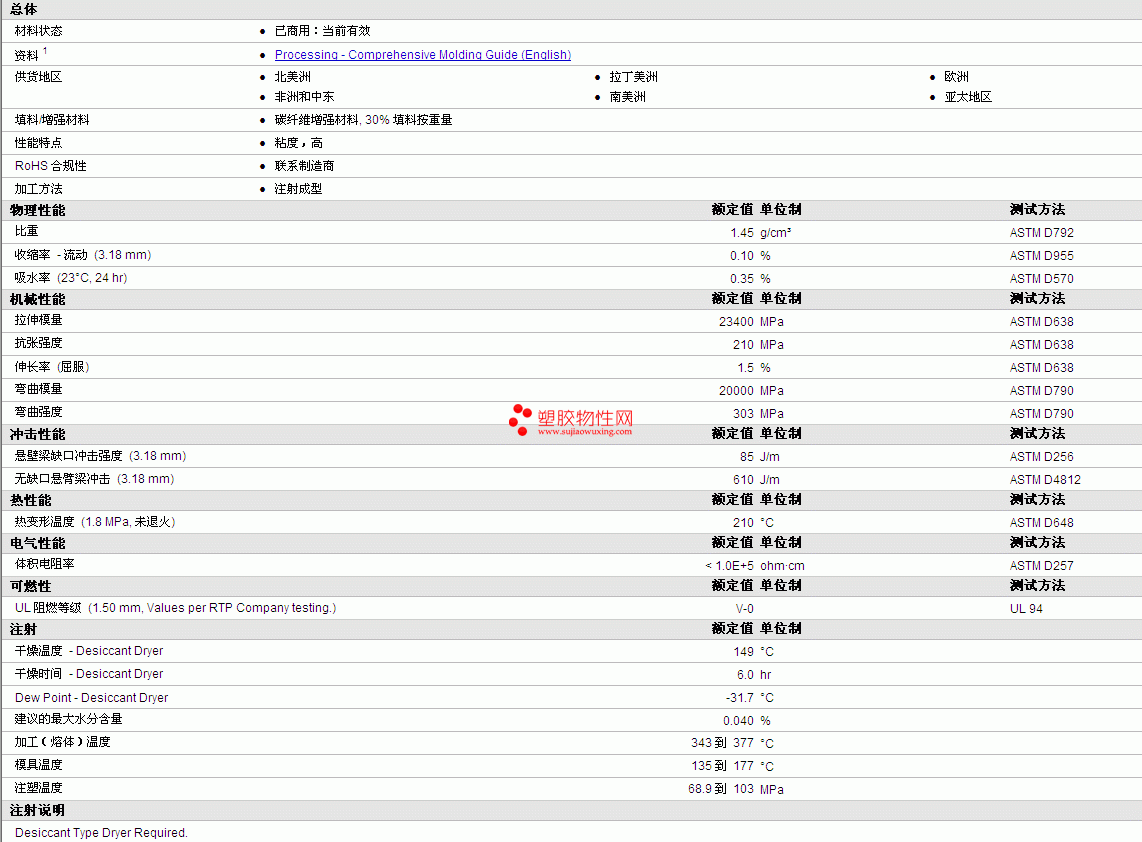Select 抗张强度 row label
The width and height of the screenshot is (1142, 842).
coord(39,343)
